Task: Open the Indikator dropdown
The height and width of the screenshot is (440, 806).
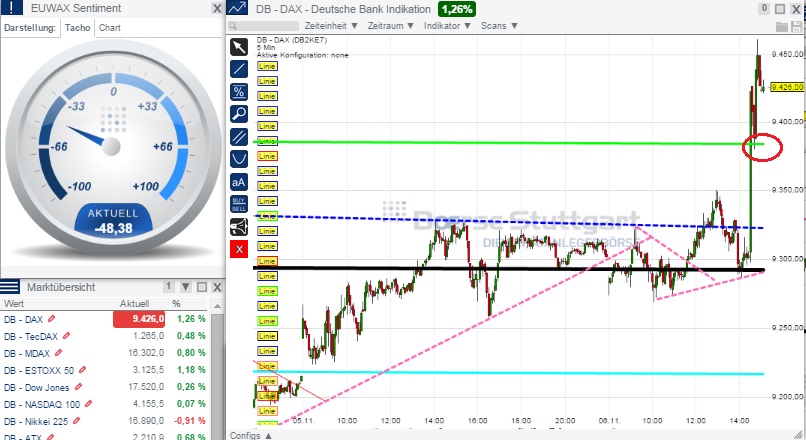Action: [447, 26]
